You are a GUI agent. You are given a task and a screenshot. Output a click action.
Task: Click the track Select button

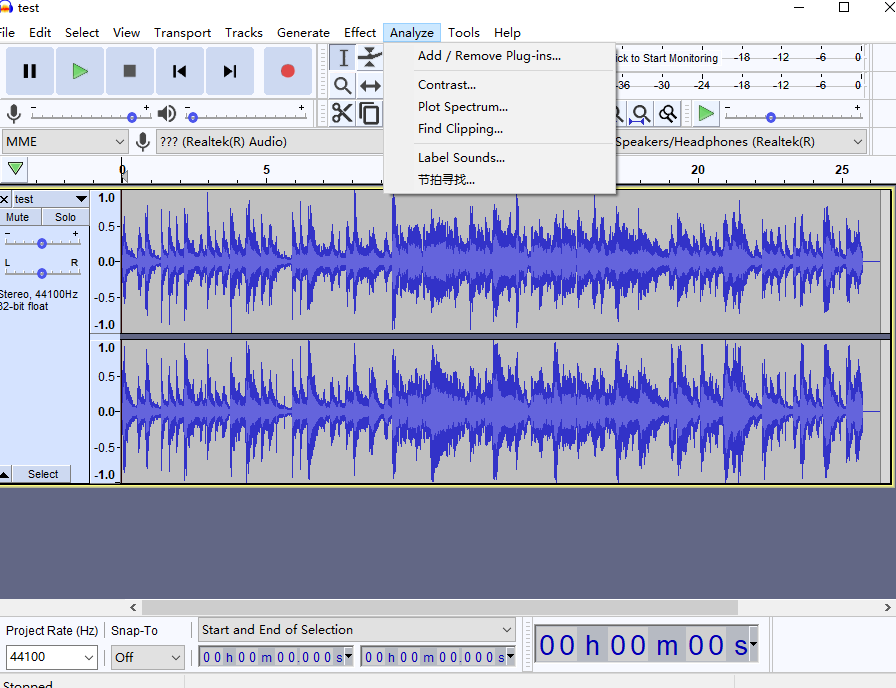pos(43,474)
